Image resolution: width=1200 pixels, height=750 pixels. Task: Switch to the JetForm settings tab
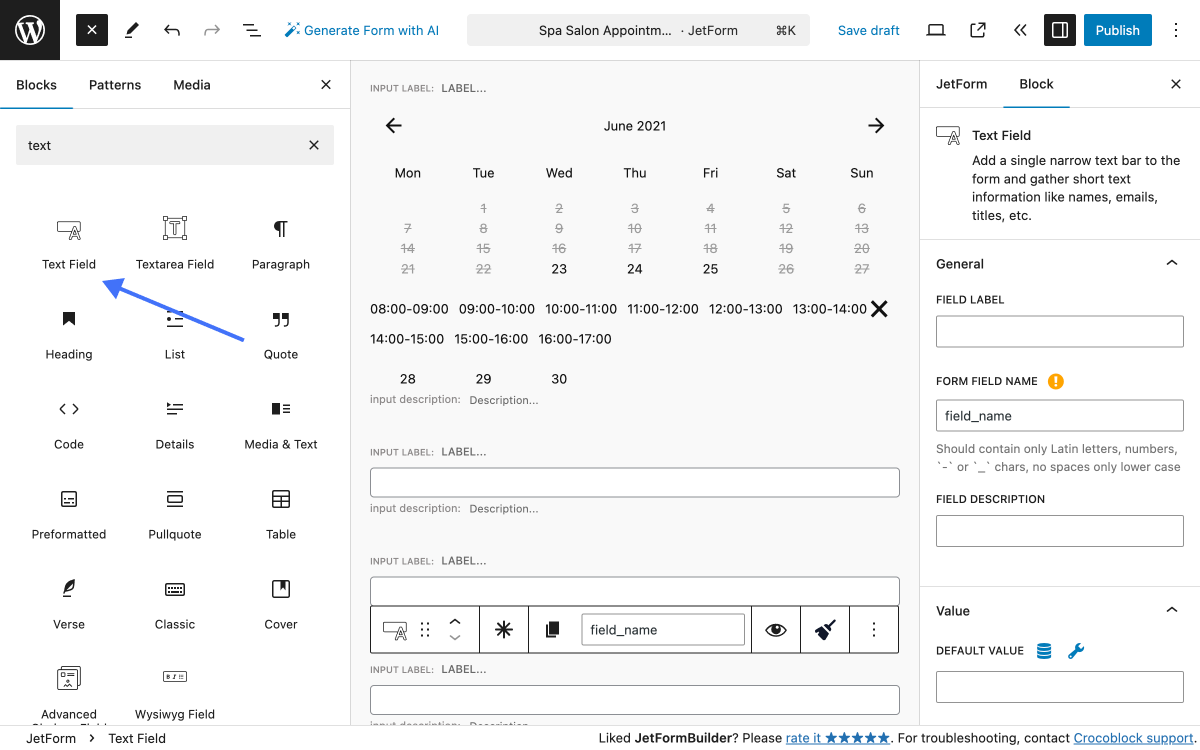962,85
